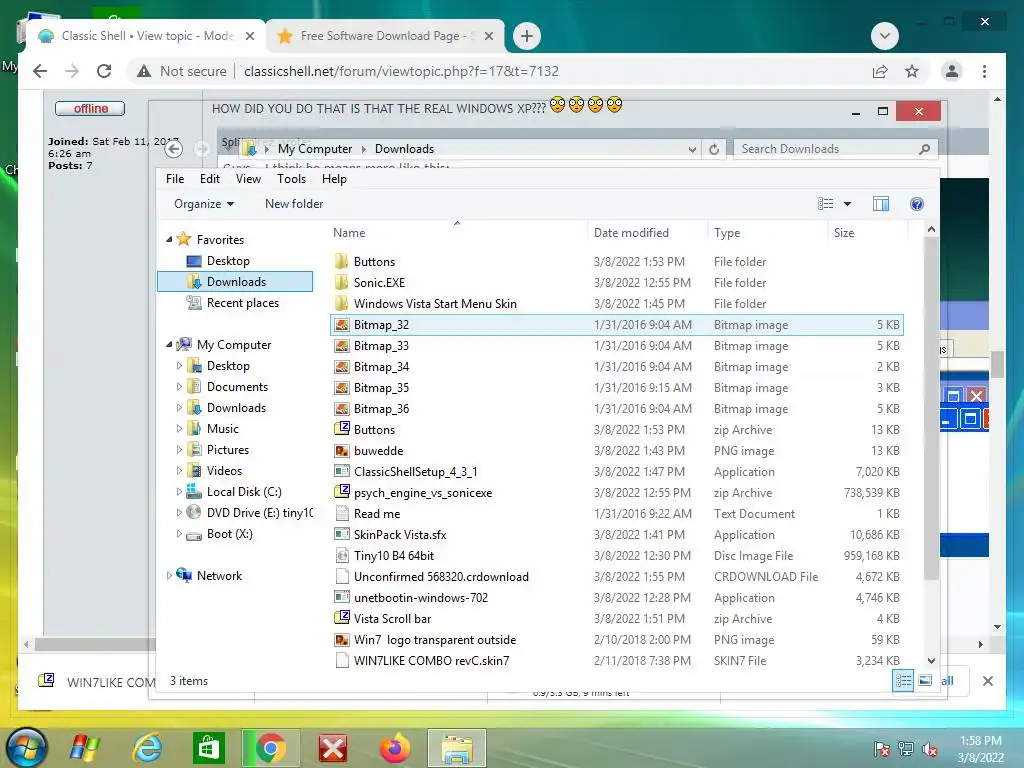Open Explorer help question mark icon

[917, 204]
